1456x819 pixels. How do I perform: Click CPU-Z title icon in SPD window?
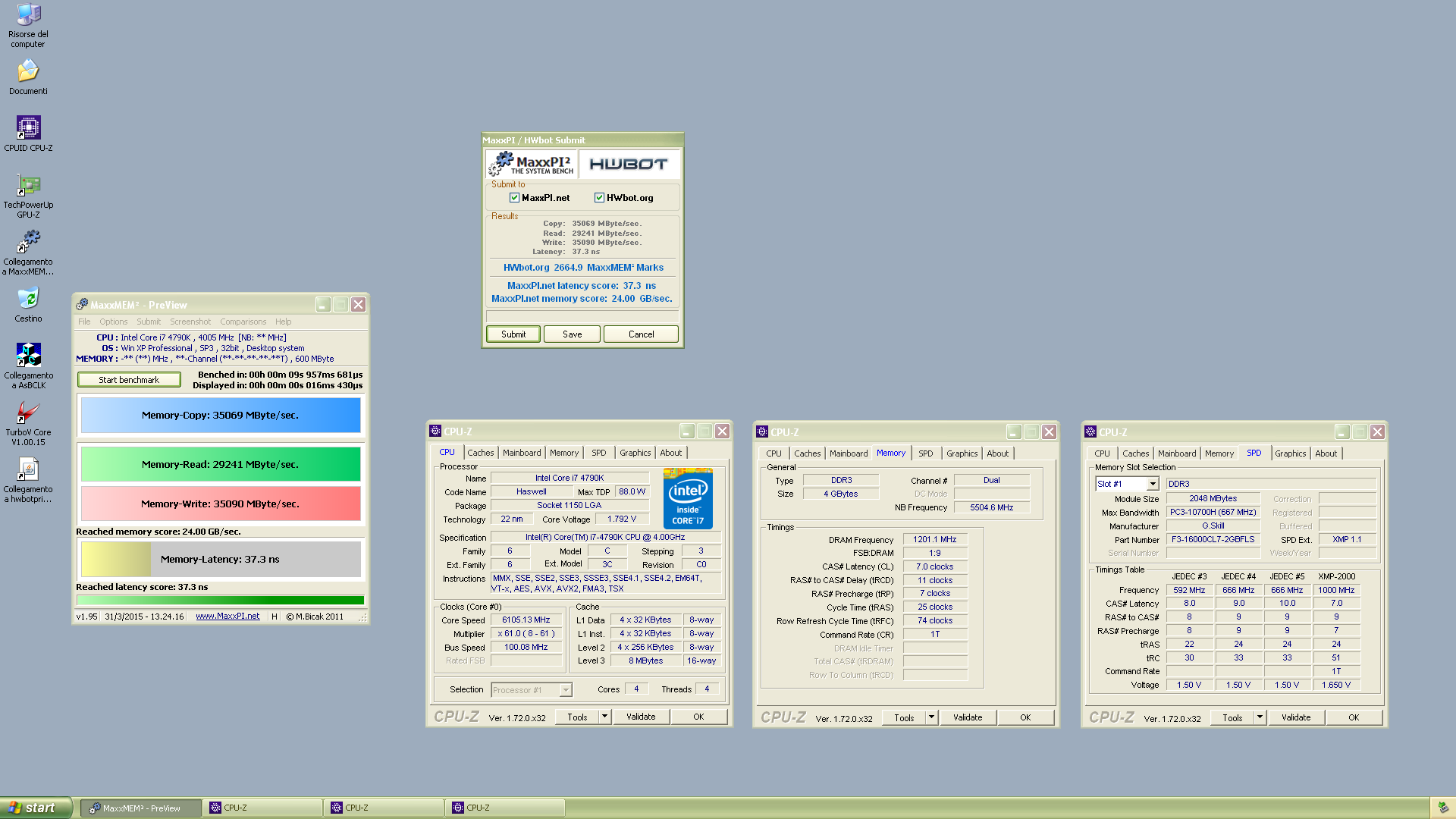[x=1090, y=432]
